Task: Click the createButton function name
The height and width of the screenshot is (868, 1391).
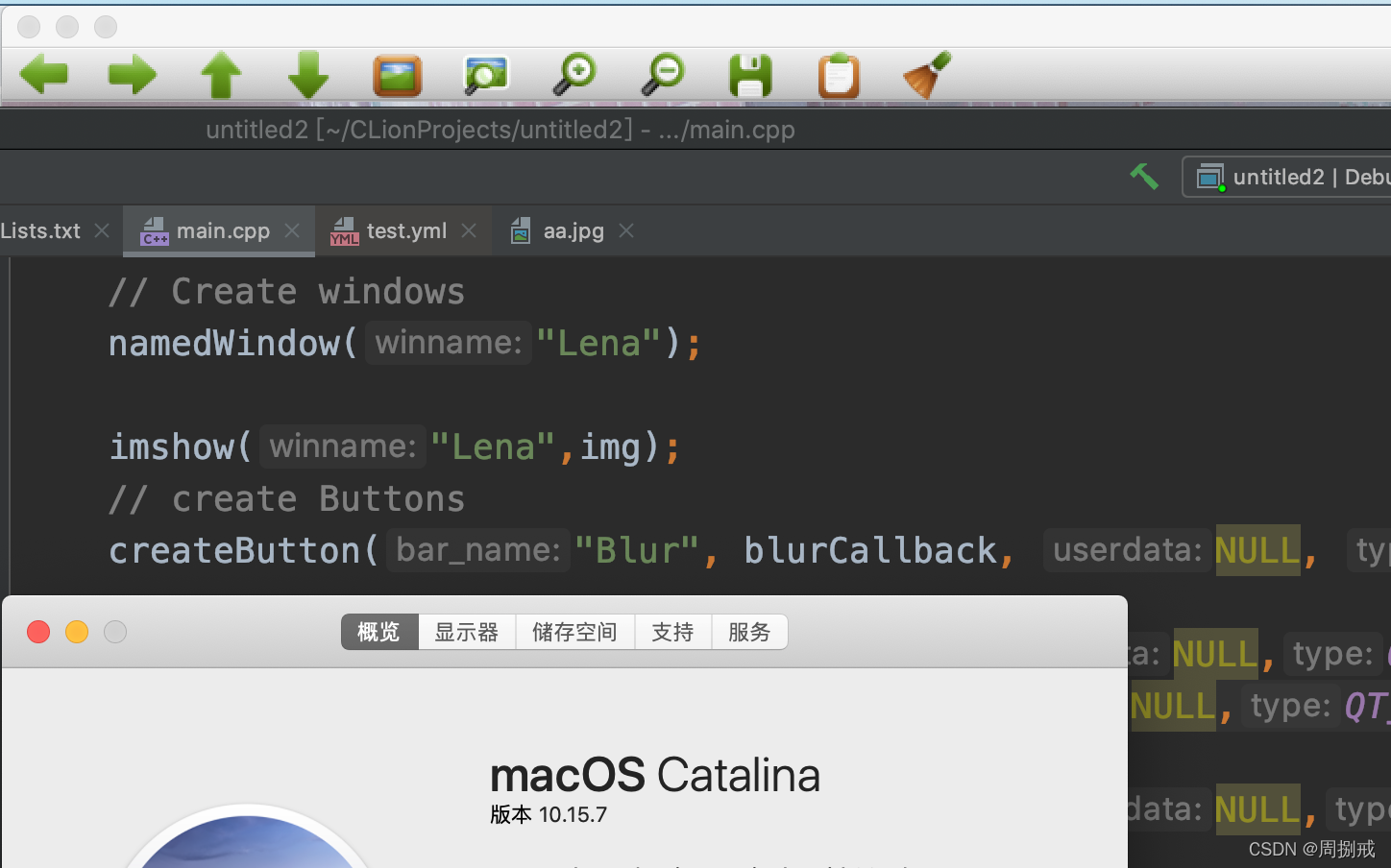Action: coord(233,550)
